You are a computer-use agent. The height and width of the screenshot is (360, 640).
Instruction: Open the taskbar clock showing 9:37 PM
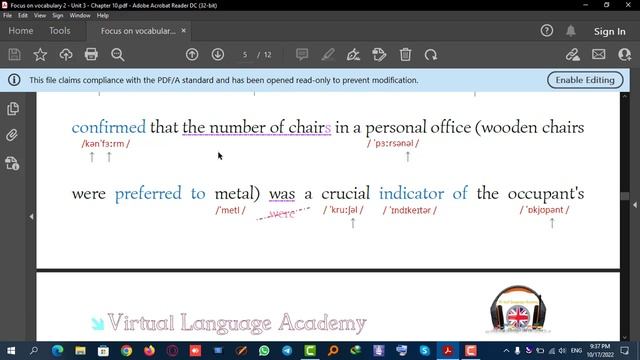600,351
